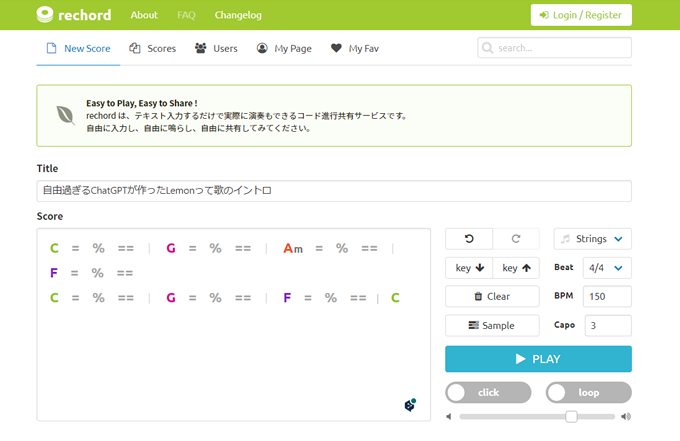This screenshot has height=441, width=680.
Task: Open the Beat 4/4 dropdown
Action: (x=607, y=268)
